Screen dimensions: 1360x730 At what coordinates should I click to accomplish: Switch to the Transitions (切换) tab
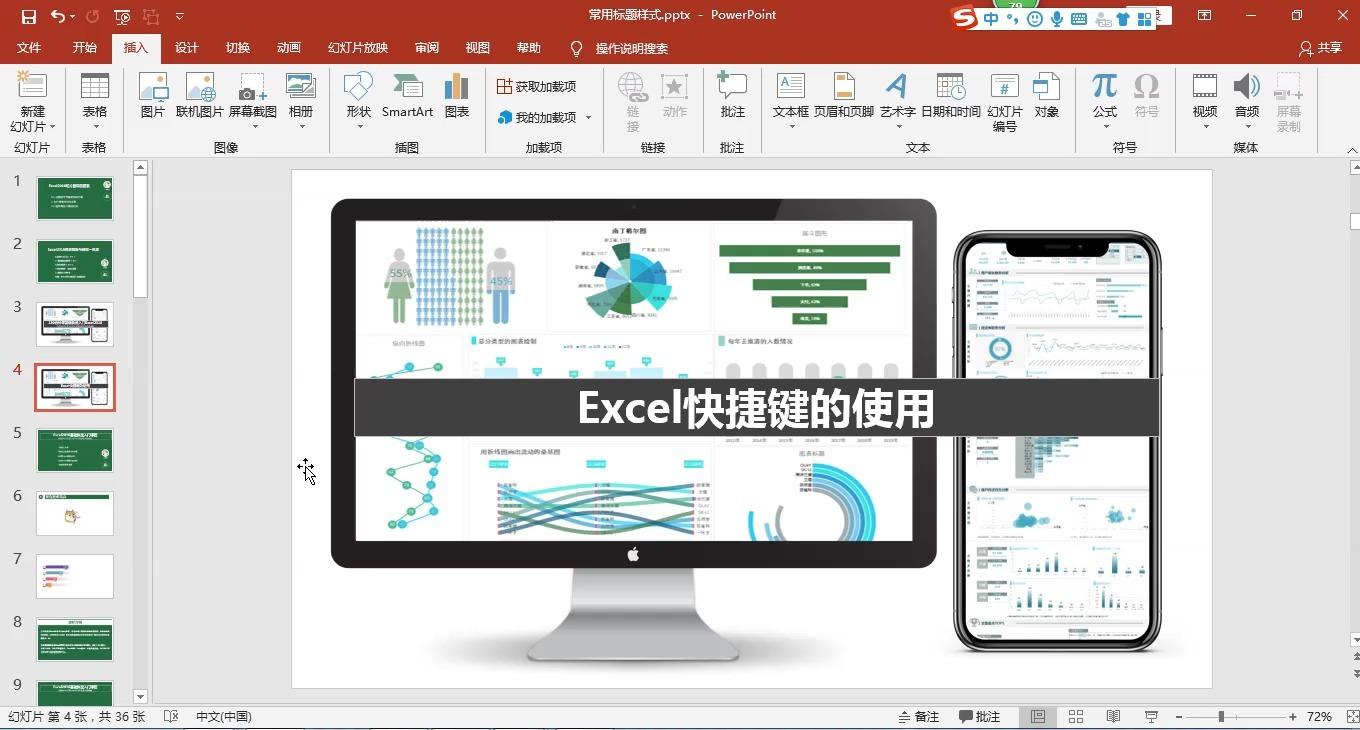pyautogui.click(x=238, y=48)
